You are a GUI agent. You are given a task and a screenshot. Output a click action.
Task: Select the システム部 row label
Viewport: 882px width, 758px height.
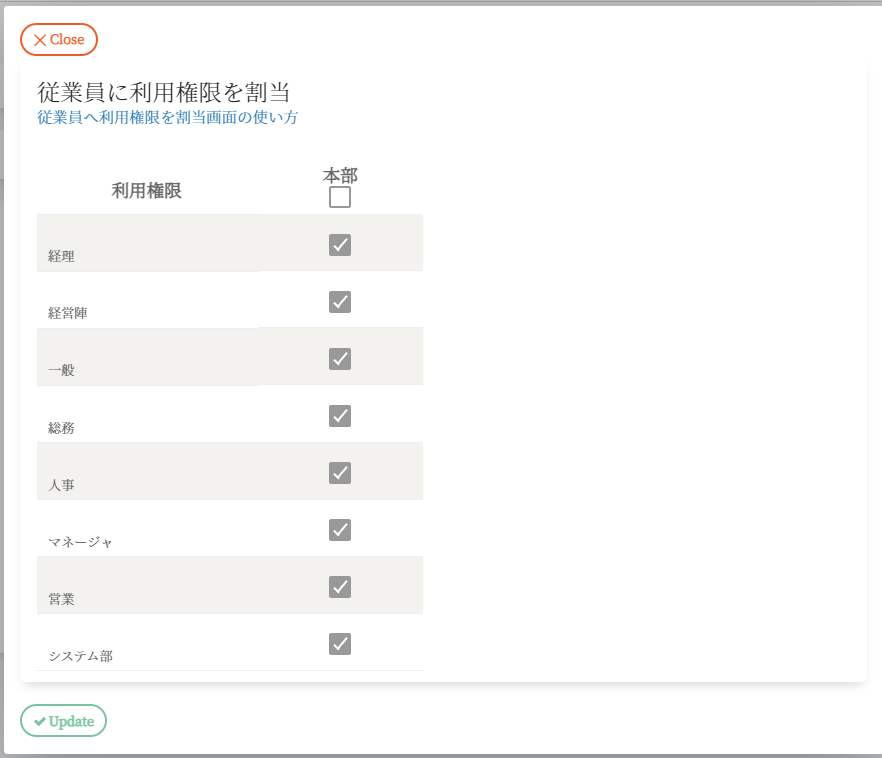click(x=80, y=657)
